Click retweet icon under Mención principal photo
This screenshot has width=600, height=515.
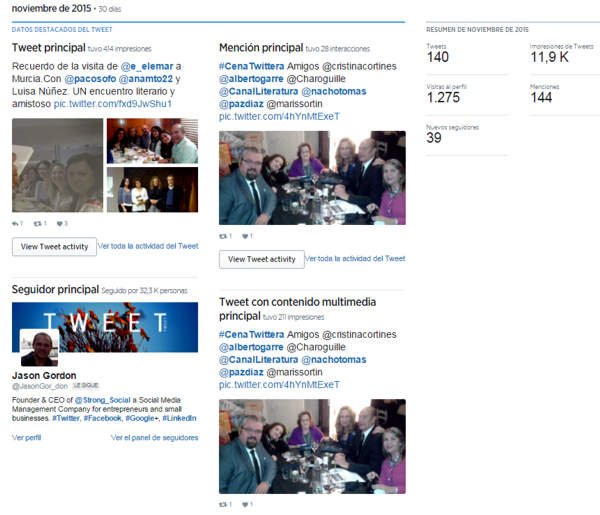[223, 236]
